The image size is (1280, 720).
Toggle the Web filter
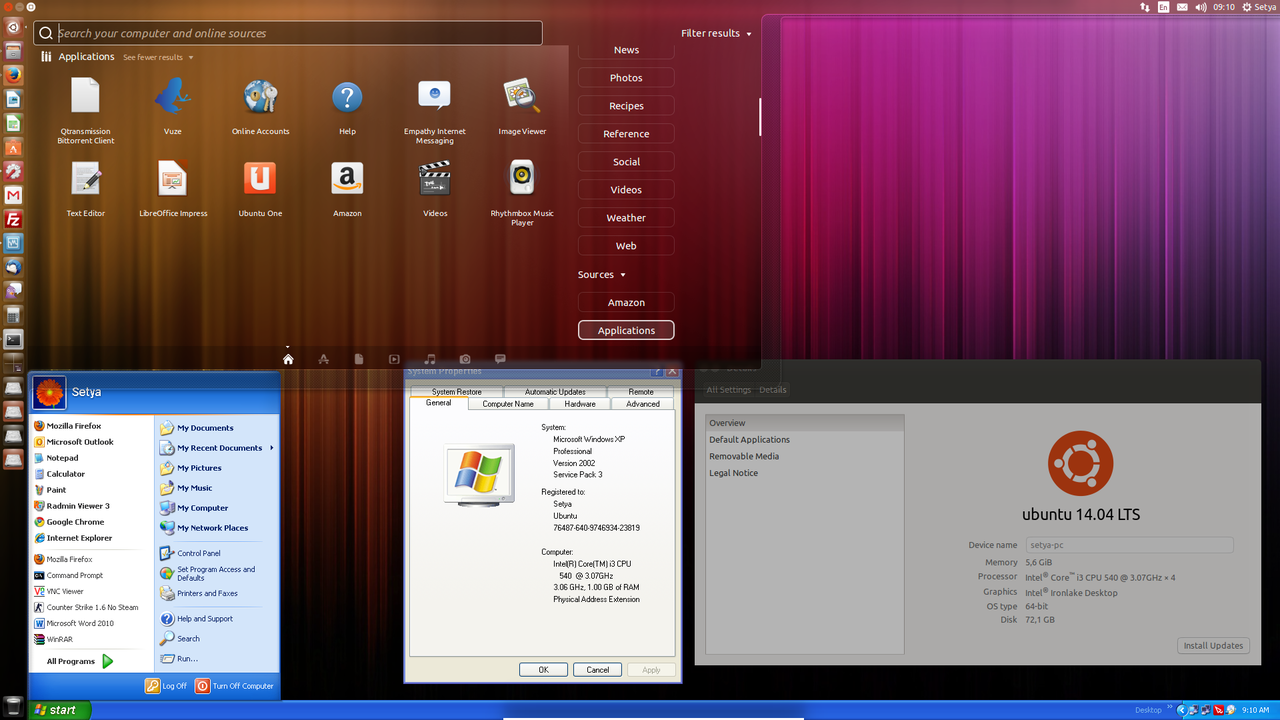(626, 246)
